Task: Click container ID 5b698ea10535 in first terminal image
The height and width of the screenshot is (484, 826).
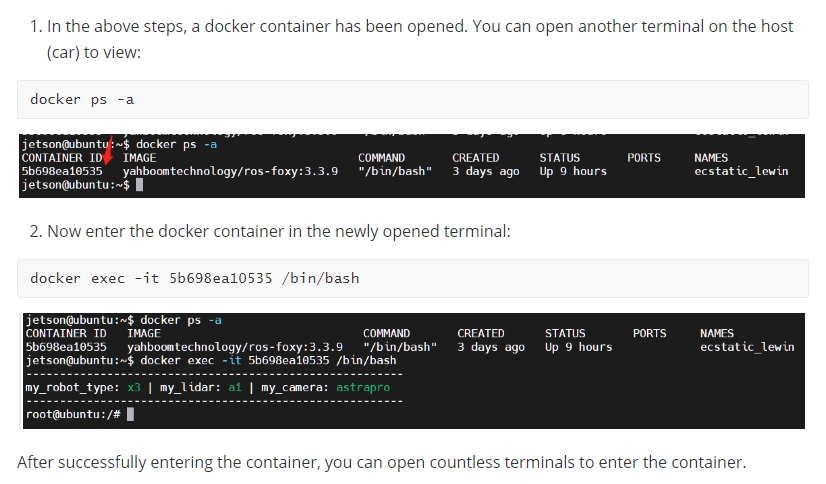Action: 62,171
